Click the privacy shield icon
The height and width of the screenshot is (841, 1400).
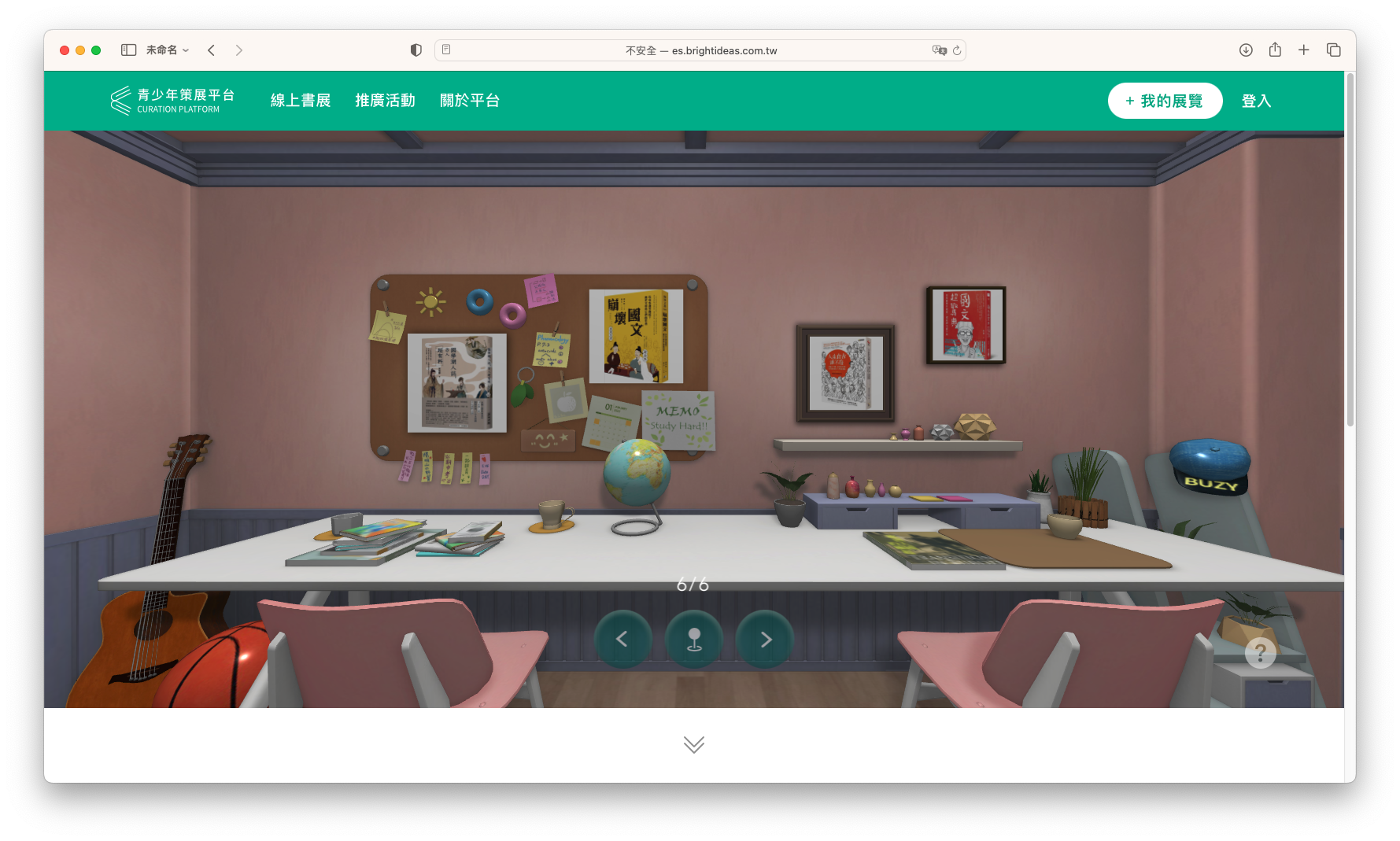coord(416,50)
